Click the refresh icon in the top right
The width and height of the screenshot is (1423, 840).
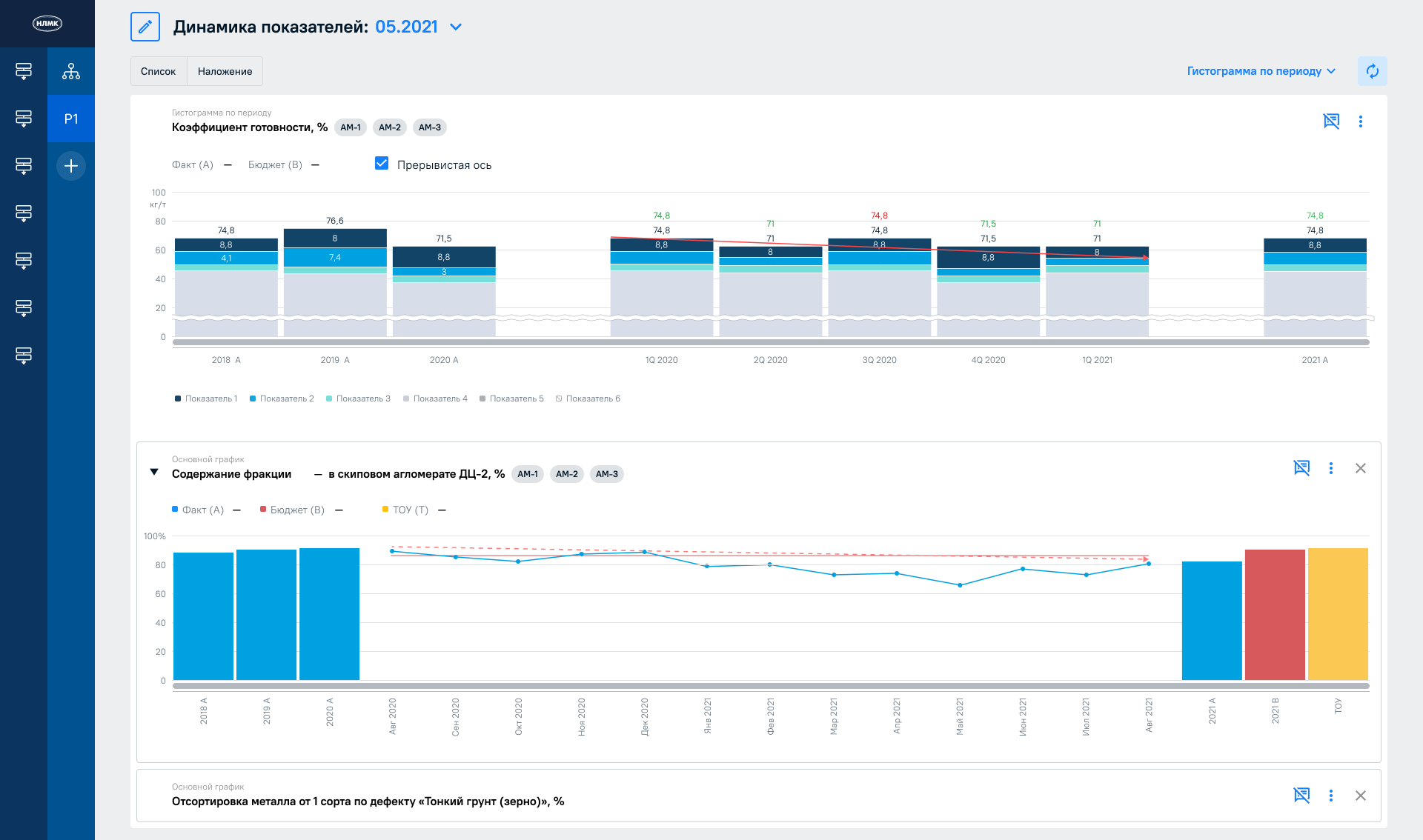point(1372,71)
